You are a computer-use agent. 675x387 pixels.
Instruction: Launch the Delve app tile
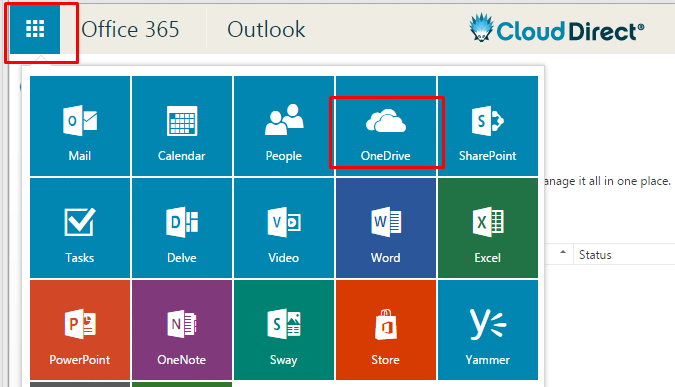pyautogui.click(x=182, y=228)
